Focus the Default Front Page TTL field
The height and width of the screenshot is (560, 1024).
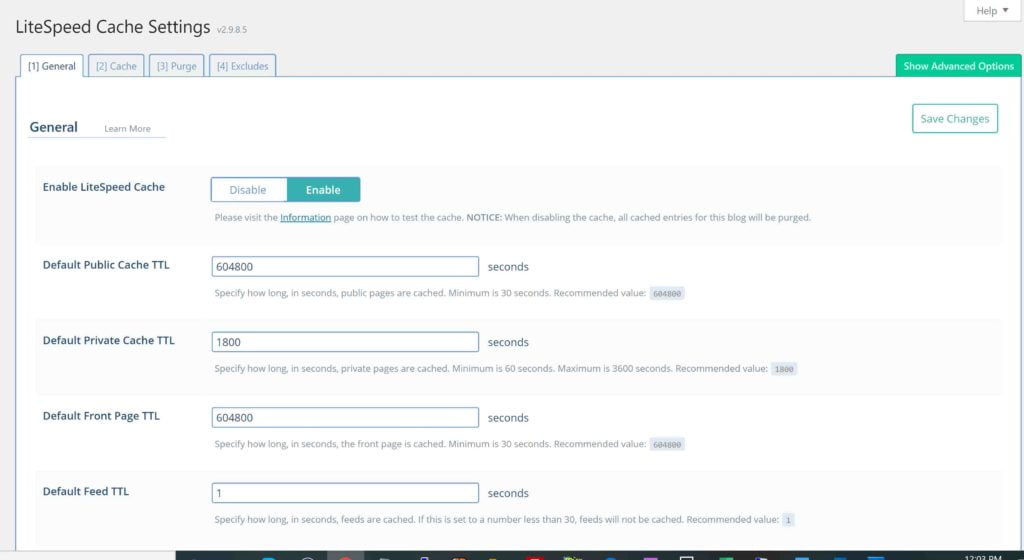coord(345,417)
